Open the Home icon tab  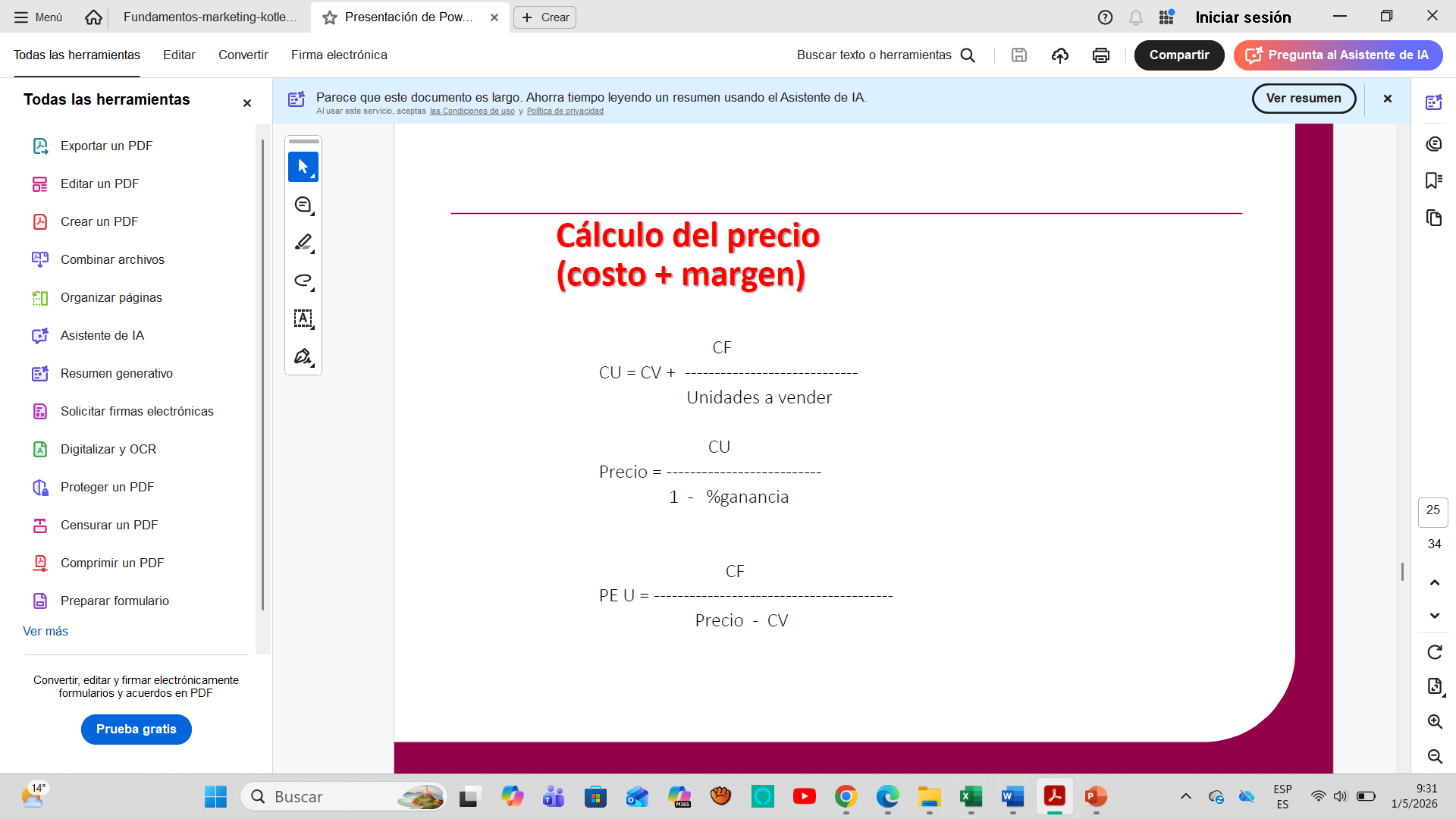(x=93, y=17)
